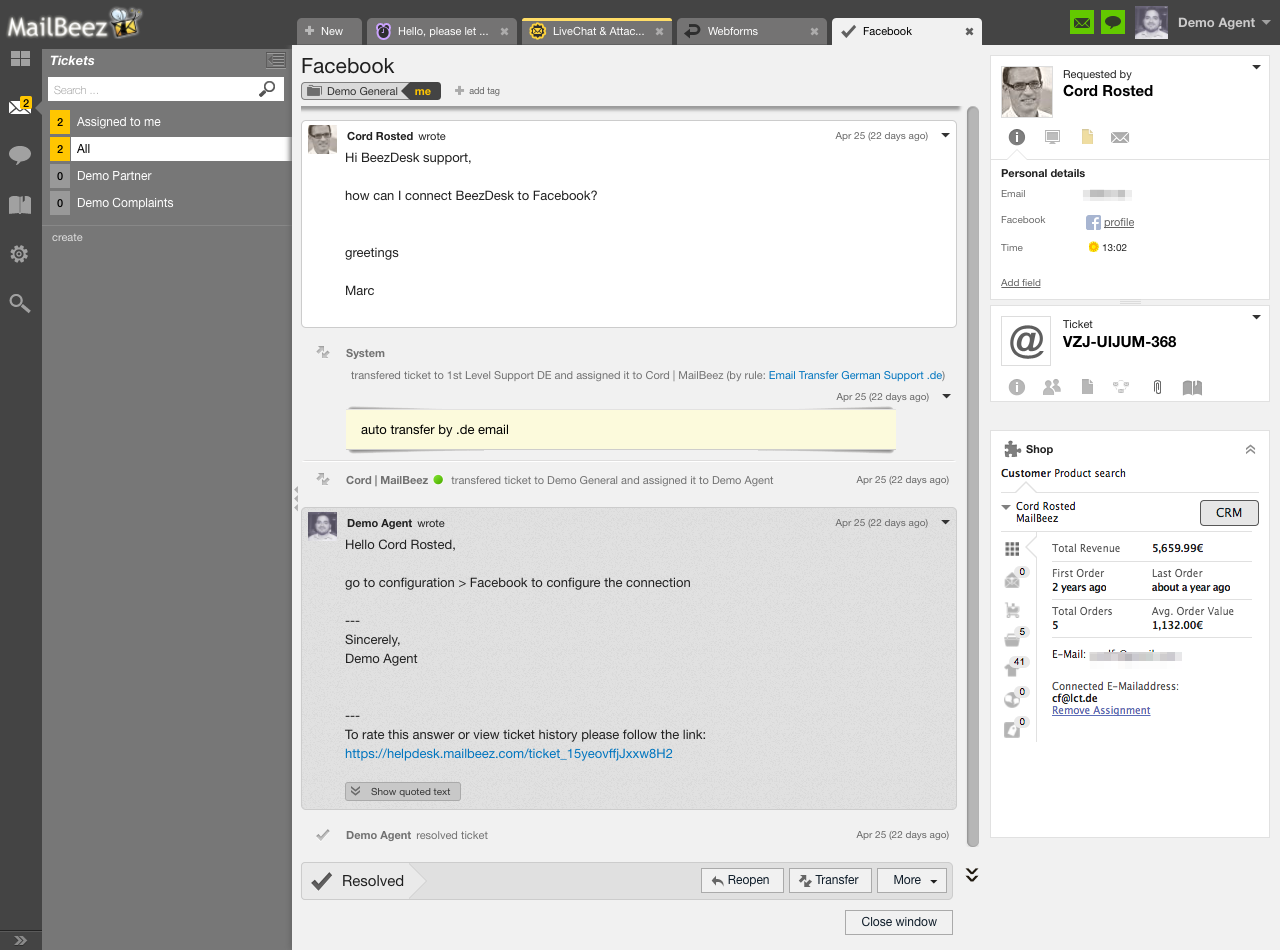Open the Email Transfer German Support .de rule
The width and height of the screenshot is (1280, 950).
tap(856, 375)
